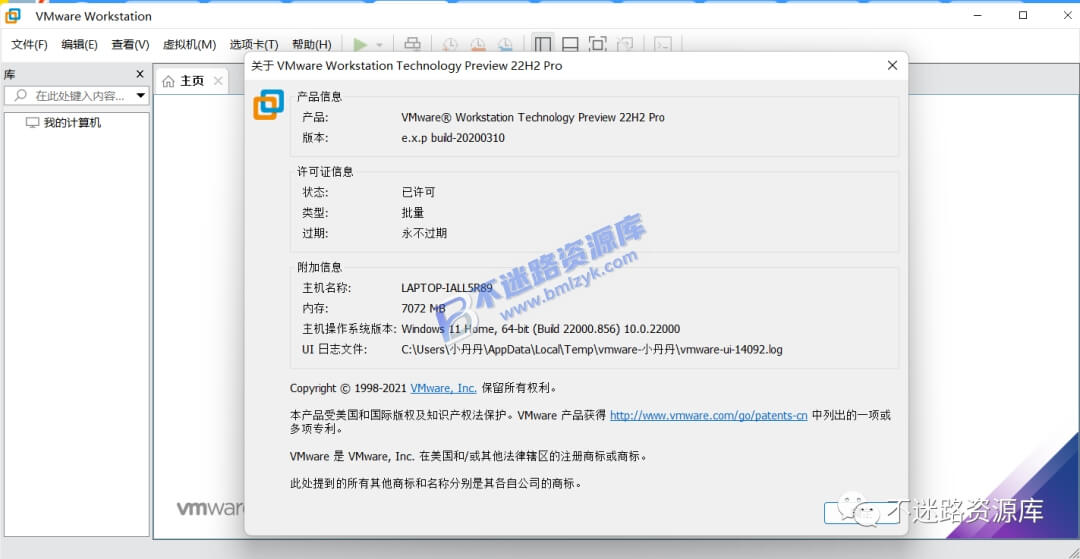Click the green power on play icon
Screen dimensions: 1080x559
pyautogui.click(x=360, y=45)
